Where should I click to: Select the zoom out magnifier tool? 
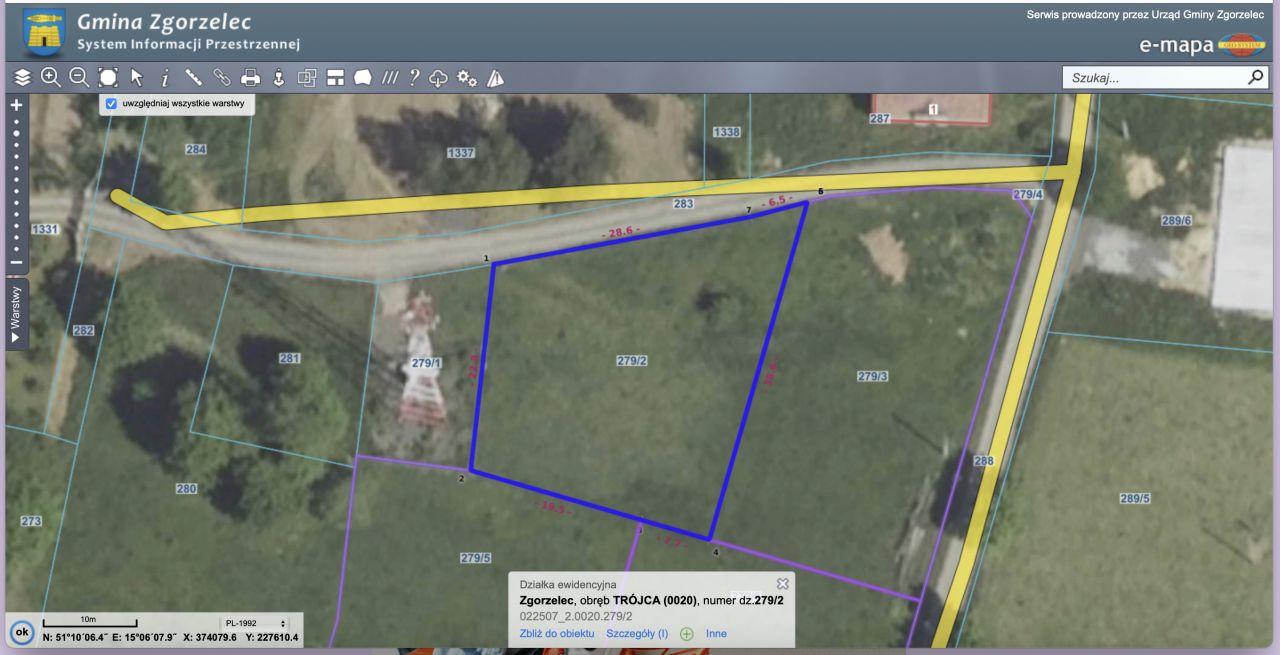[79, 78]
